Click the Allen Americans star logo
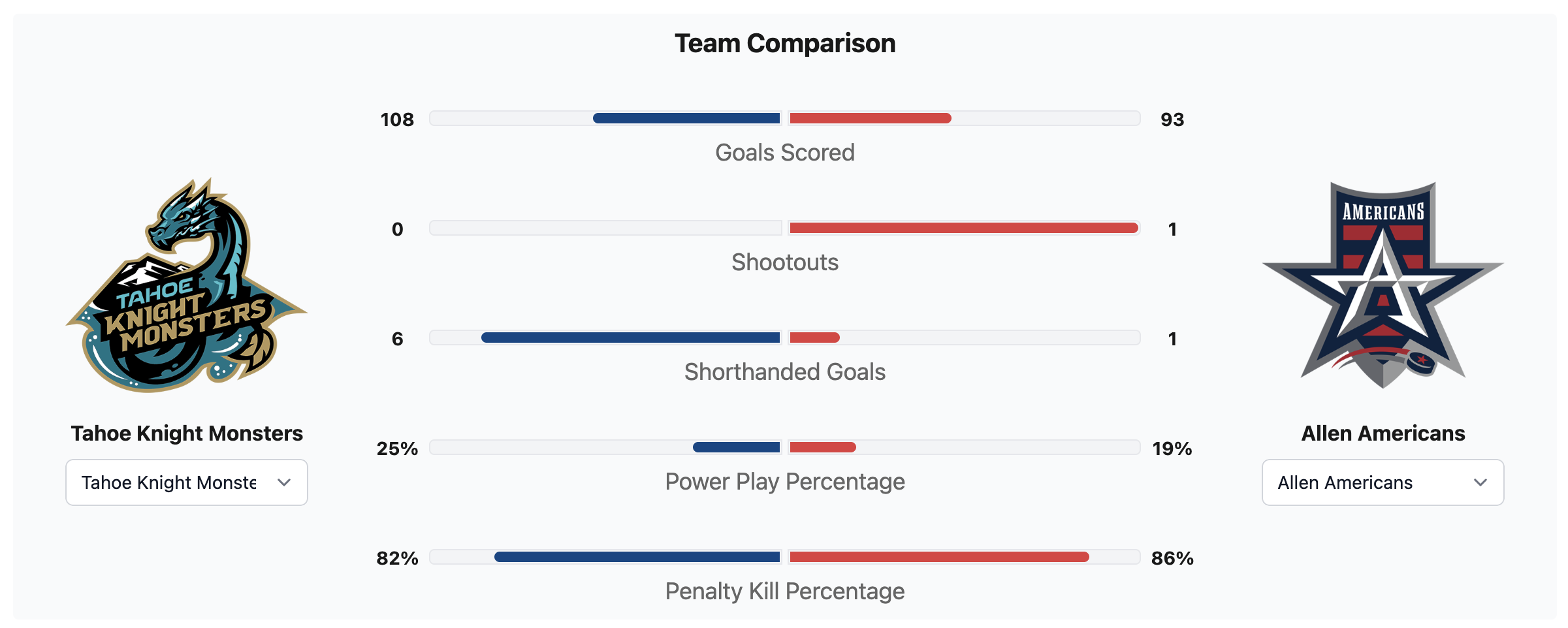Image resolution: width=1568 pixels, height=628 pixels. (x=1383, y=285)
